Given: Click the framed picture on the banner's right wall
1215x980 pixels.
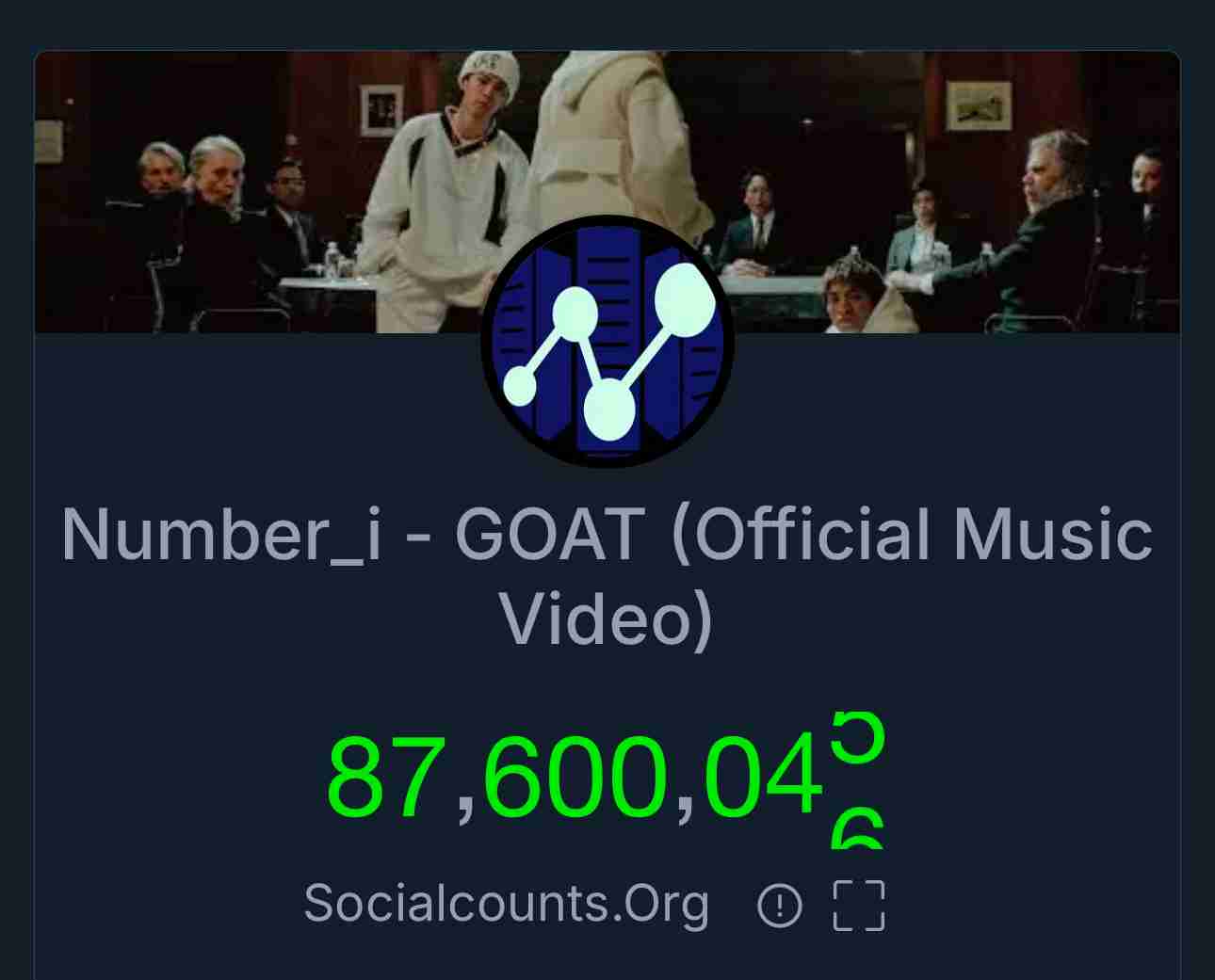Looking at the screenshot, I should [x=979, y=105].
